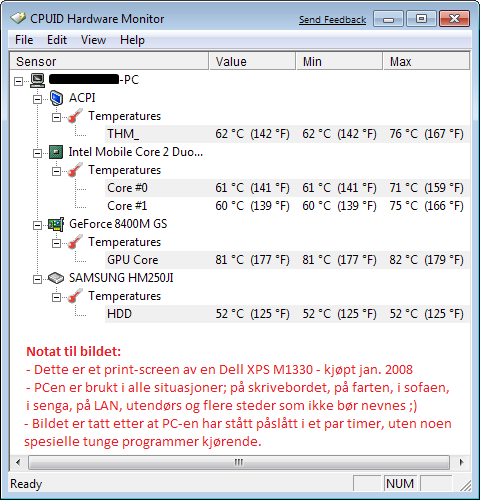Select the ACPI monitor icon
Screen dimensions: 480x500
click(56, 98)
